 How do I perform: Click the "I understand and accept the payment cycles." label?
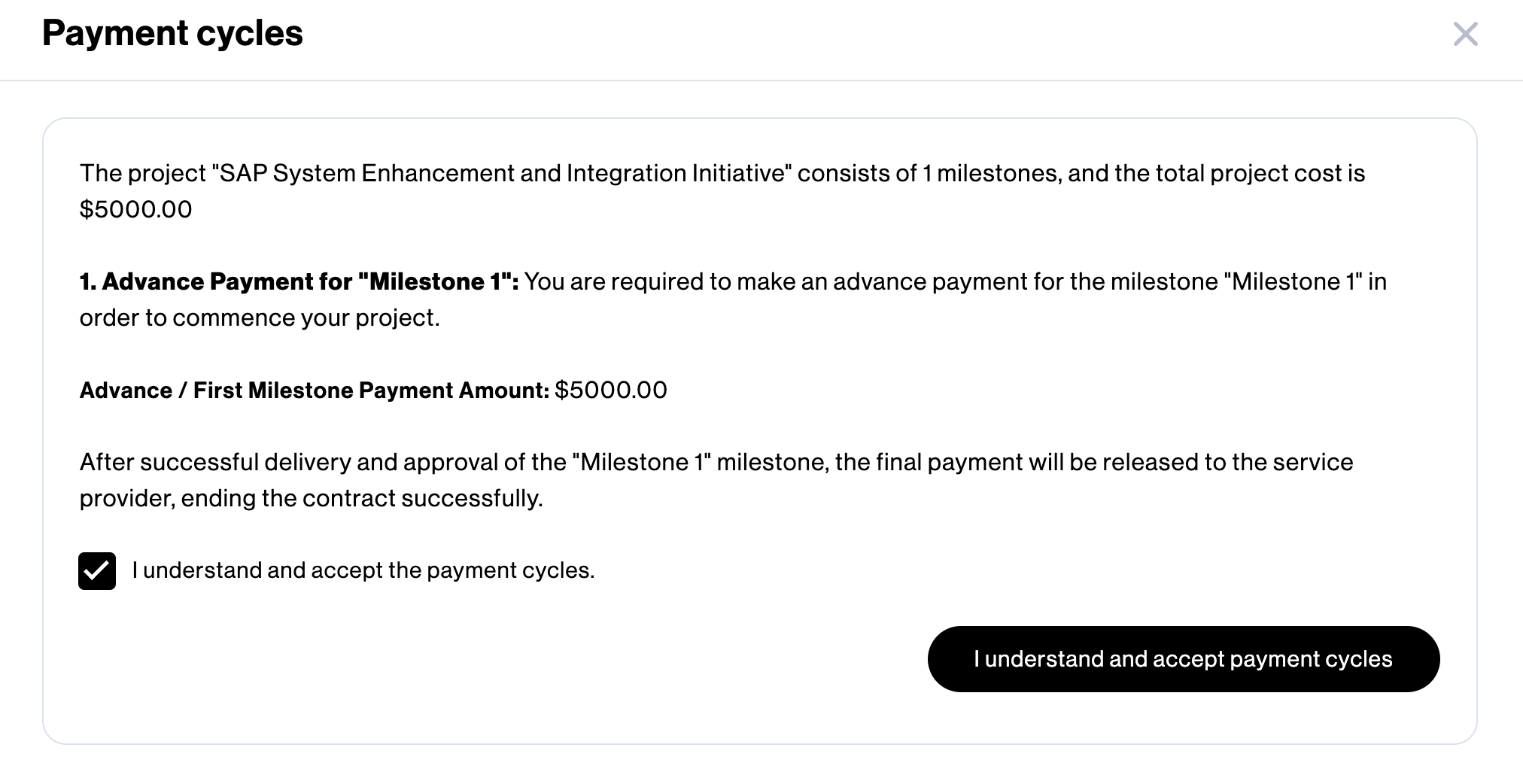tap(363, 570)
